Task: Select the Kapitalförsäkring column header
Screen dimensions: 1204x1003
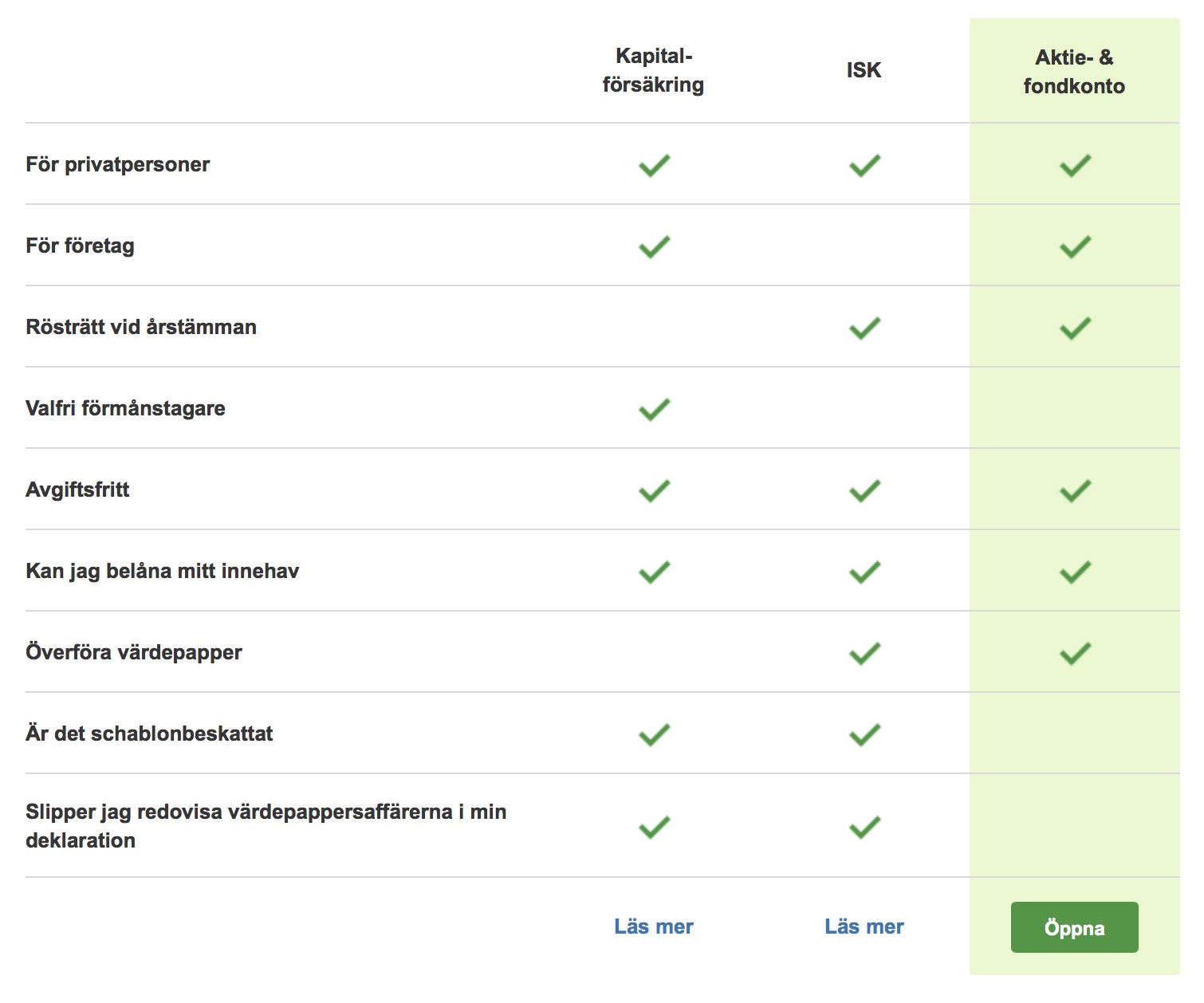Action: pos(653,70)
